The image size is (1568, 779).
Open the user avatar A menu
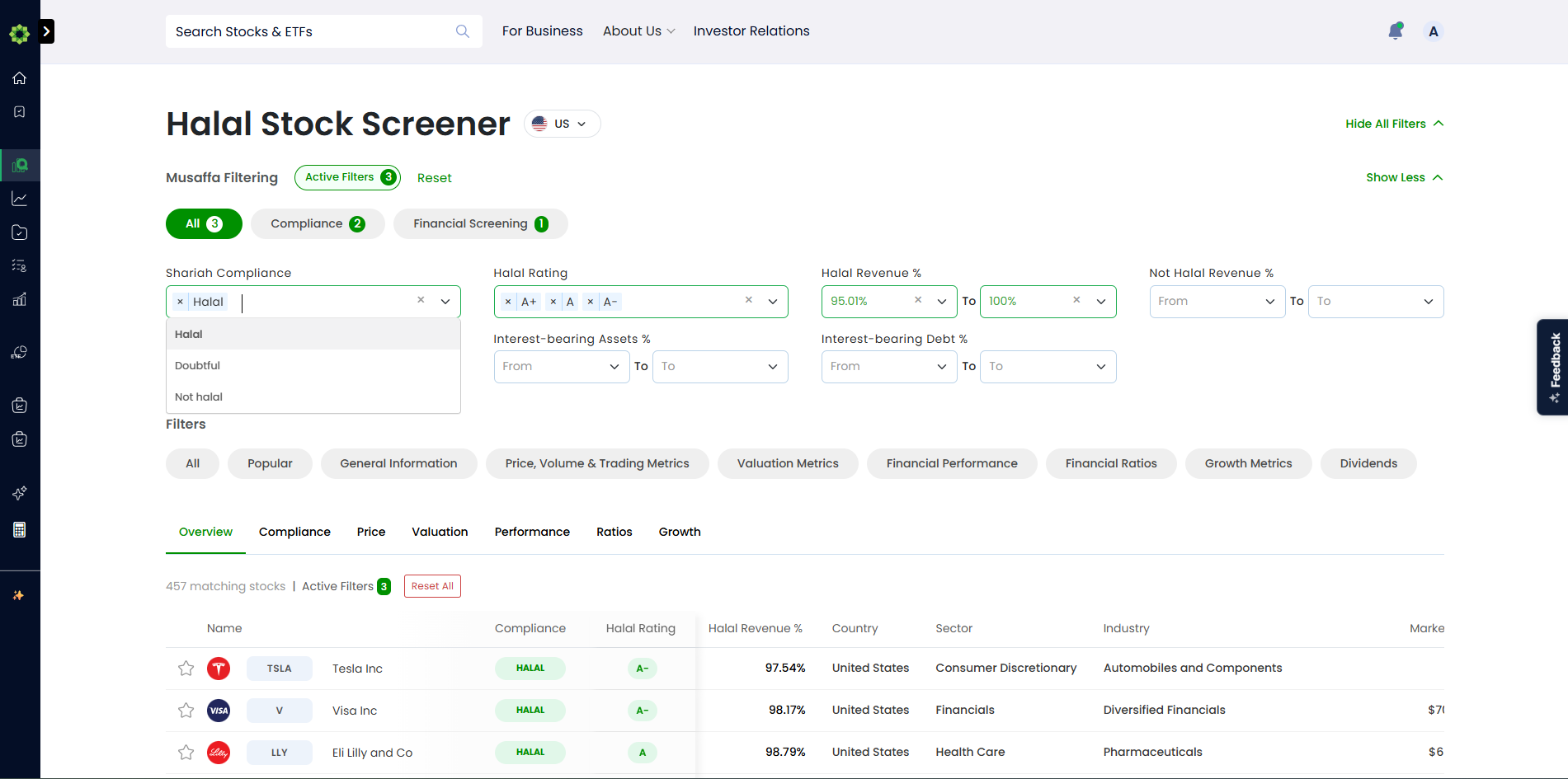1434,31
